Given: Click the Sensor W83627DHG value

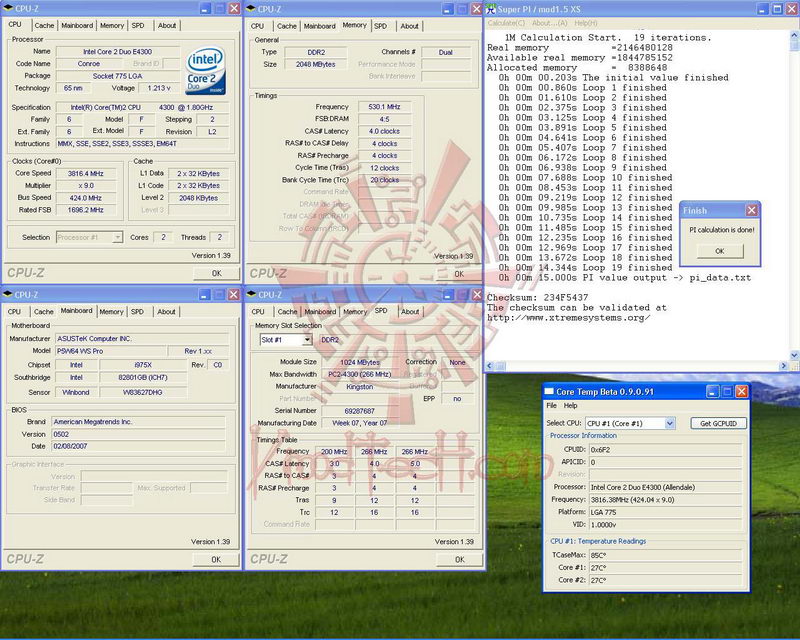Looking at the screenshot, I should pos(143,392).
